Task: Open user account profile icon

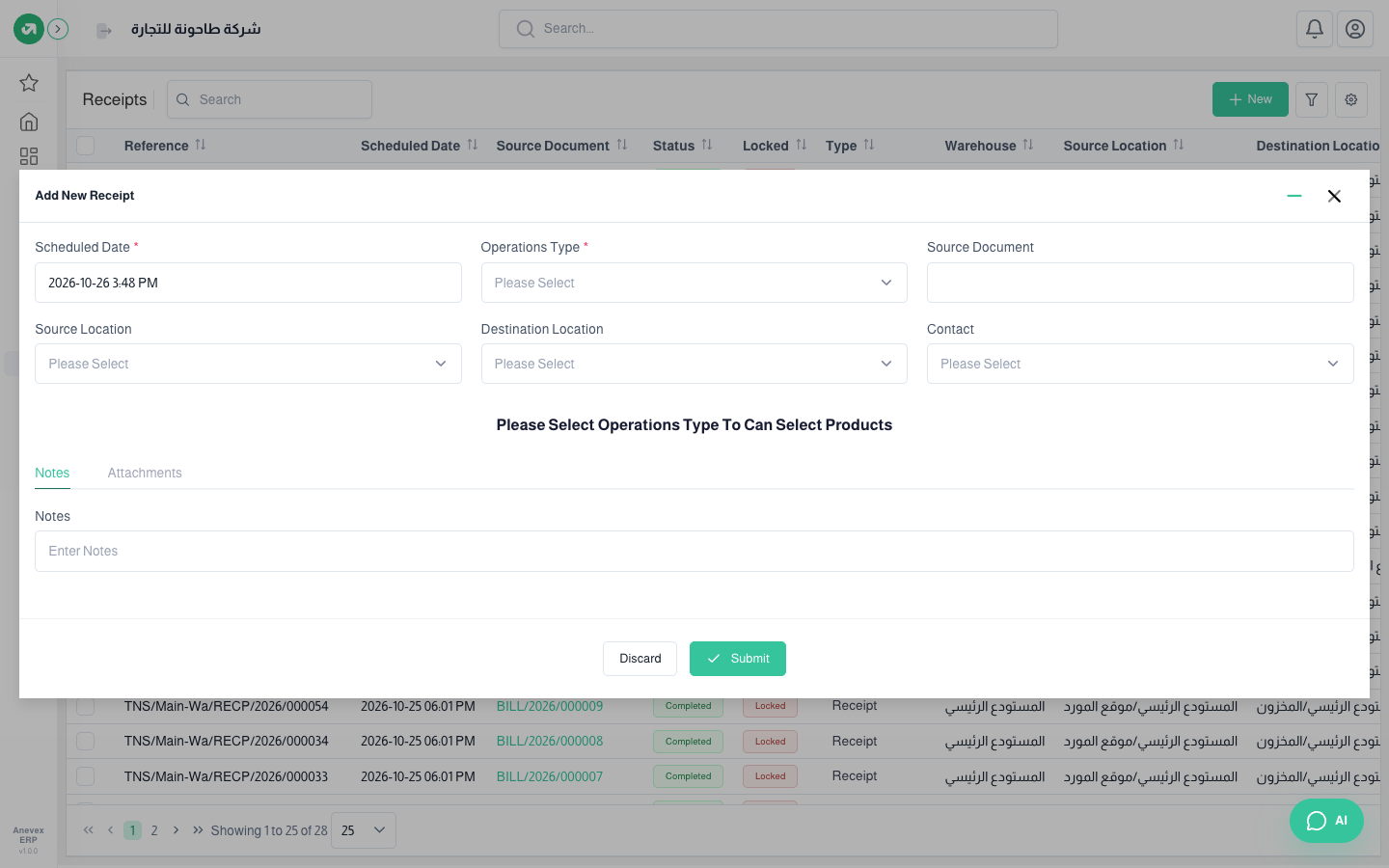Action: (1355, 29)
